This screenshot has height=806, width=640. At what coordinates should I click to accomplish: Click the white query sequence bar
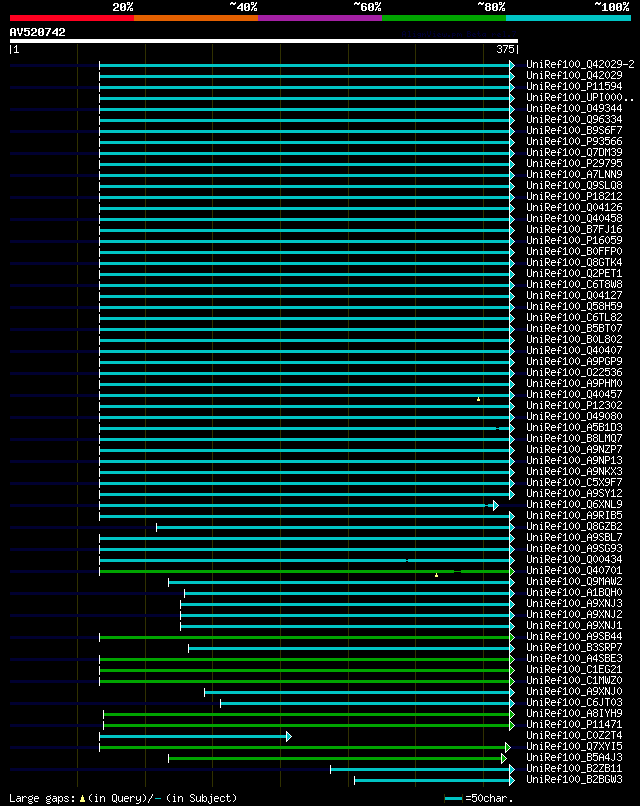click(264, 41)
